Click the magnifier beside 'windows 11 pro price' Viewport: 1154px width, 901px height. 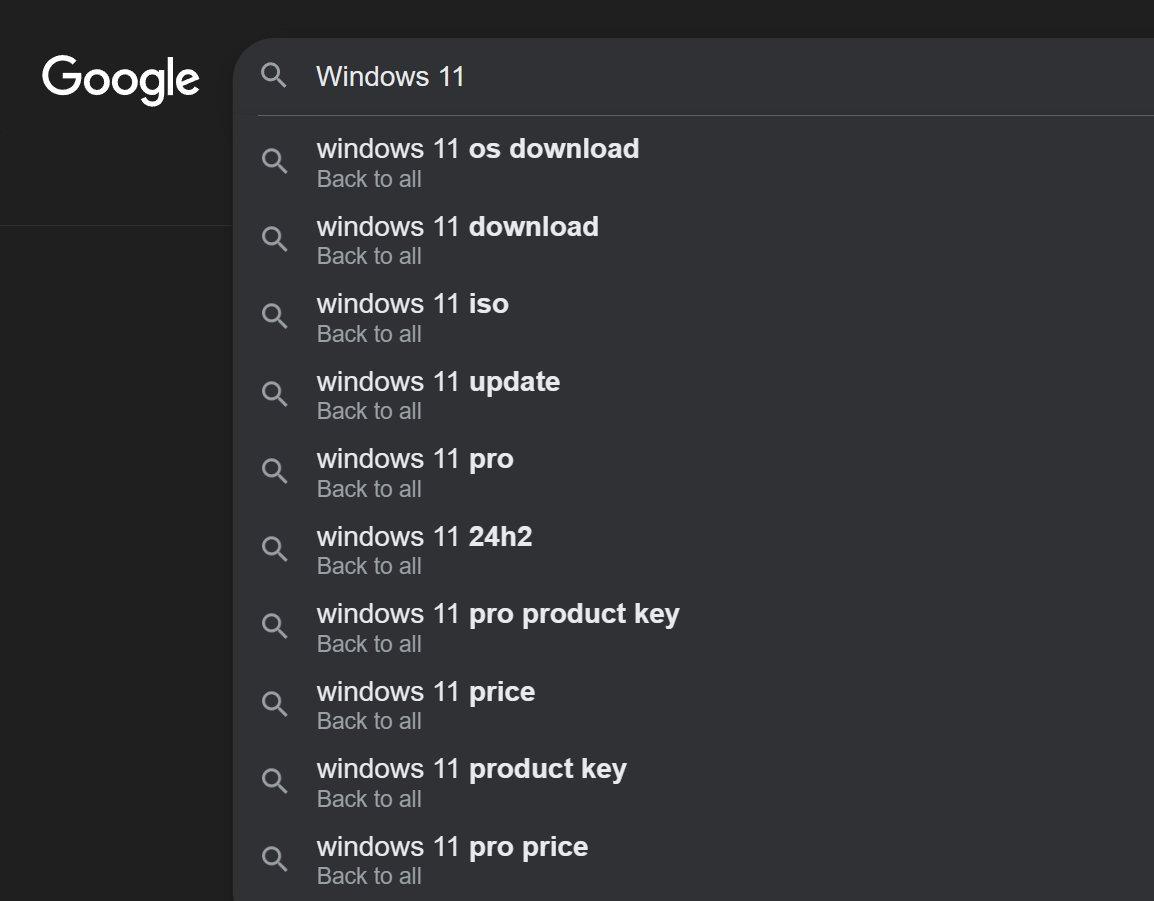point(275,858)
